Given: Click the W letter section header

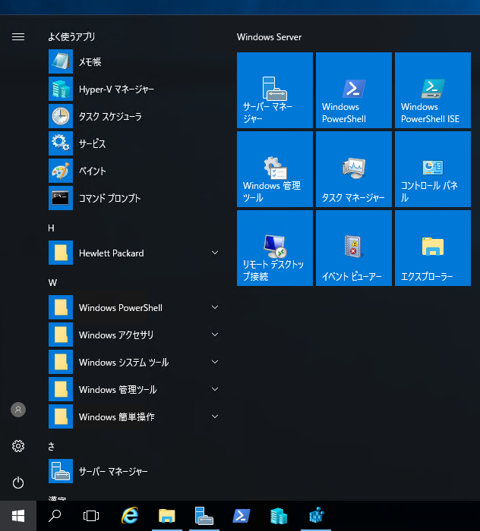Looking at the screenshot, I should tap(53, 282).
